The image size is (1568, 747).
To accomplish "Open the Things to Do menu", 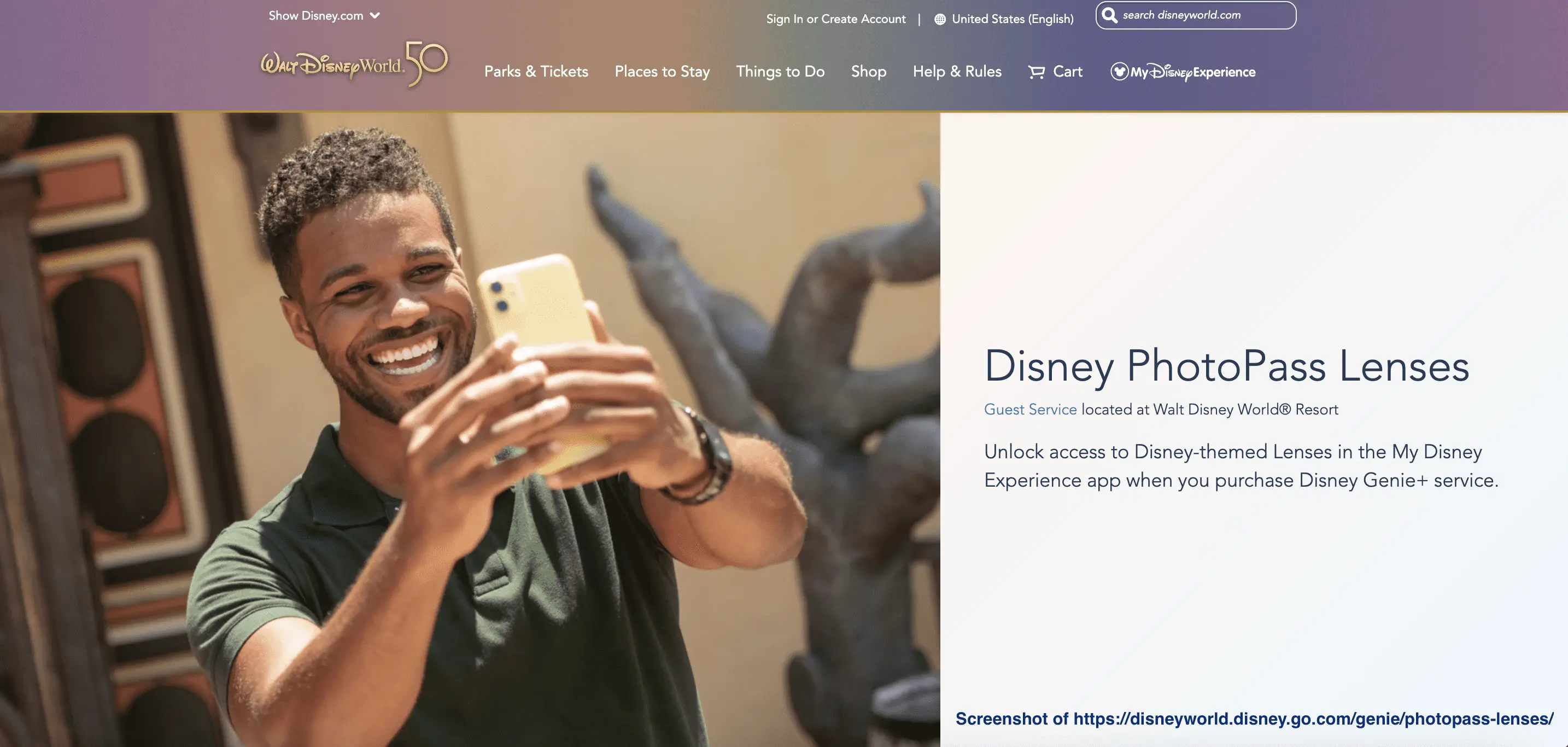I will pos(780,72).
